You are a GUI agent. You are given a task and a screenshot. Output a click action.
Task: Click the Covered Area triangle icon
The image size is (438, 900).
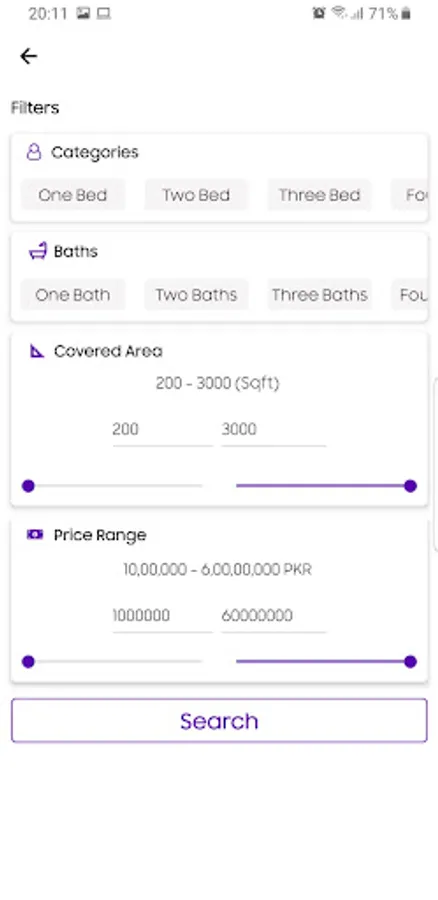pos(37,351)
